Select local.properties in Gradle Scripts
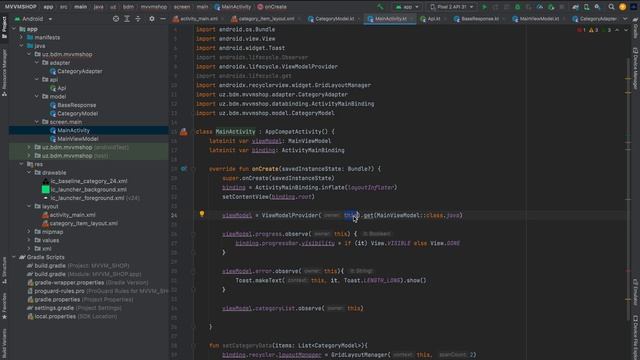Screen dimensions: 640x360 (72, 316)
